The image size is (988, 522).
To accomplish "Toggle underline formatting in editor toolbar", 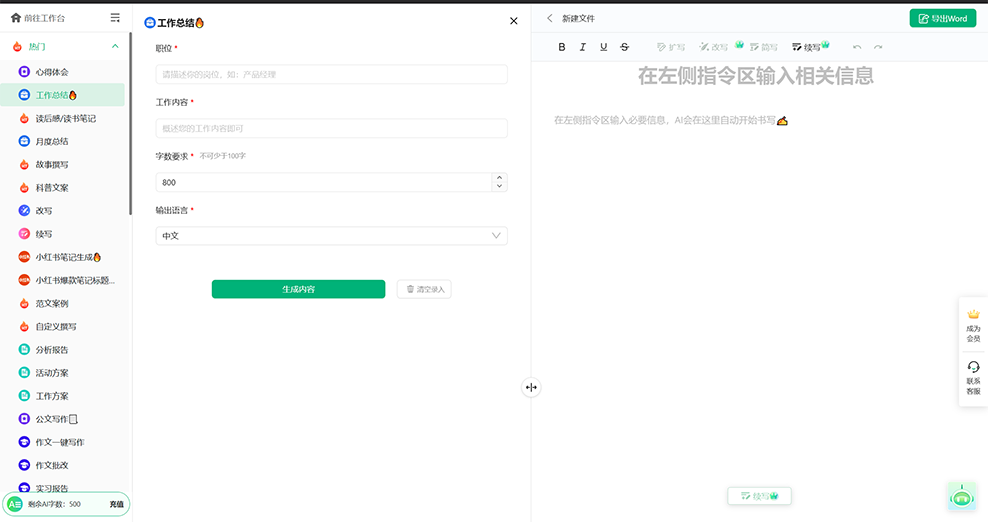I will click(604, 47).
